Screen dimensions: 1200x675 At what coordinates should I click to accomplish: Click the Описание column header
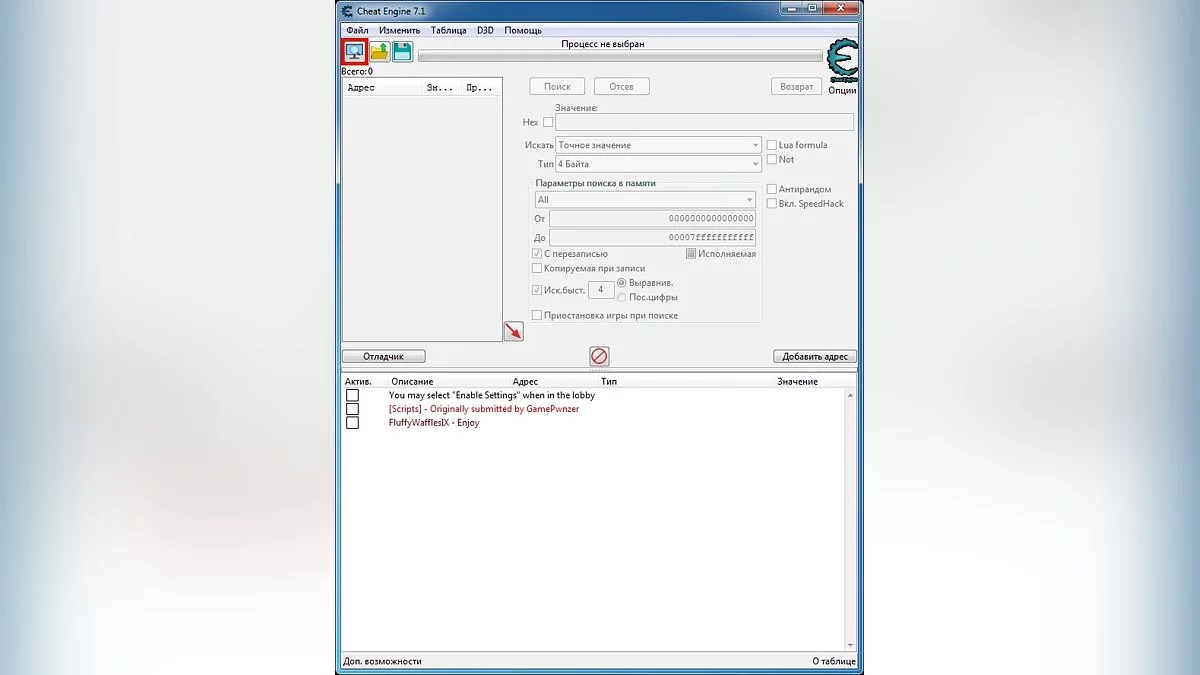[x=412, y=382]
